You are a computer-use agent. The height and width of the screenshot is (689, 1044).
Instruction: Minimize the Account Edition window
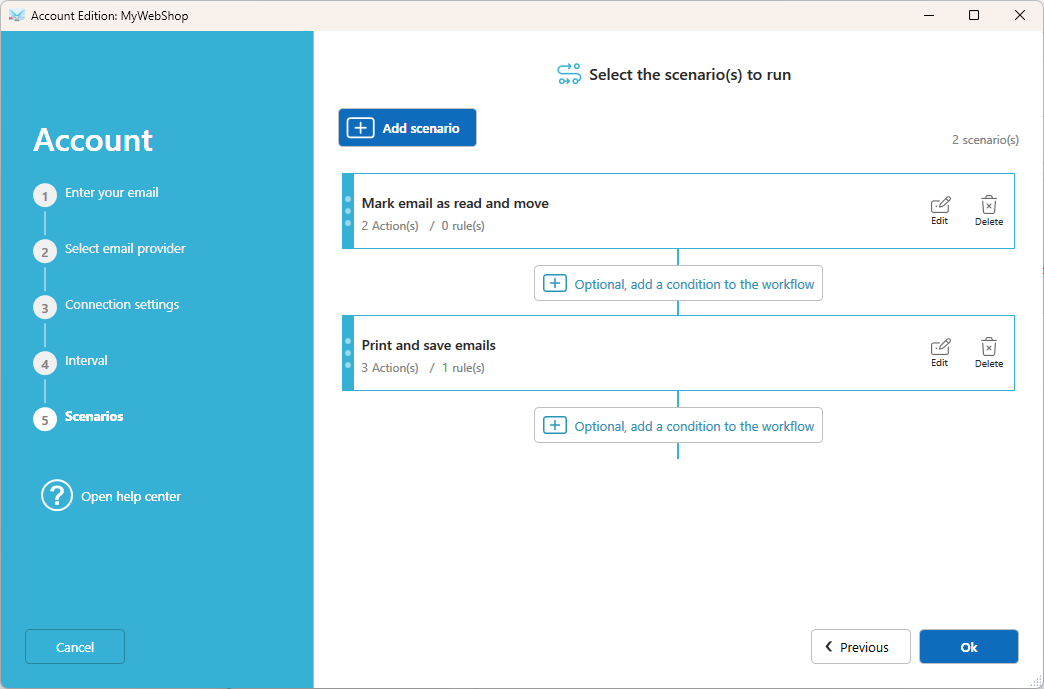pos(928,15)
